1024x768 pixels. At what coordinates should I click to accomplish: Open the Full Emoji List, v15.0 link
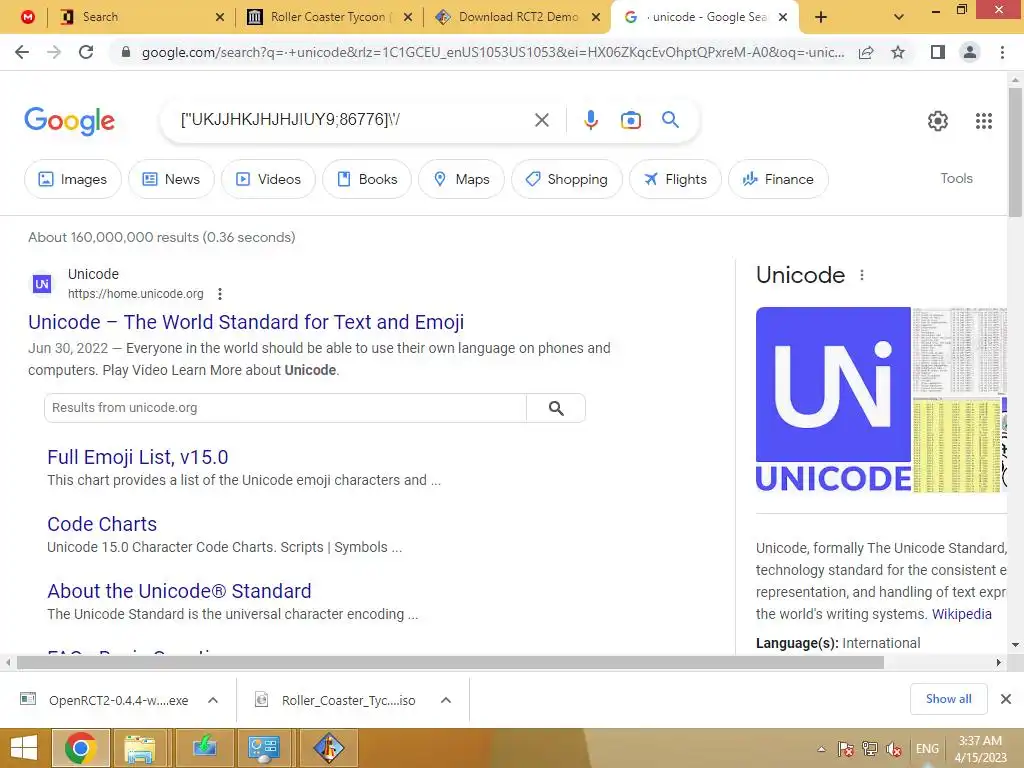click(138, 457)
